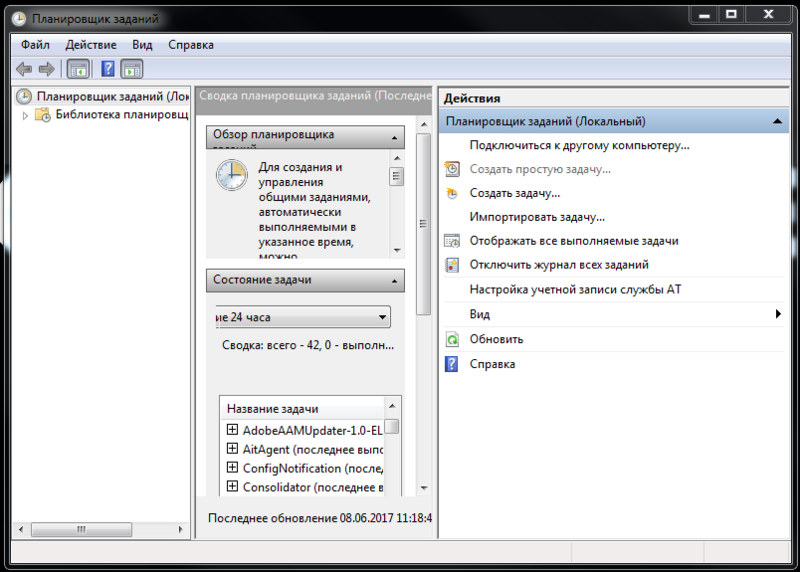This screenshot has height=572, width=800.
Task: Click the Back arrow toolbar icon
Action: pyautogui.click(x=24, y=69)
